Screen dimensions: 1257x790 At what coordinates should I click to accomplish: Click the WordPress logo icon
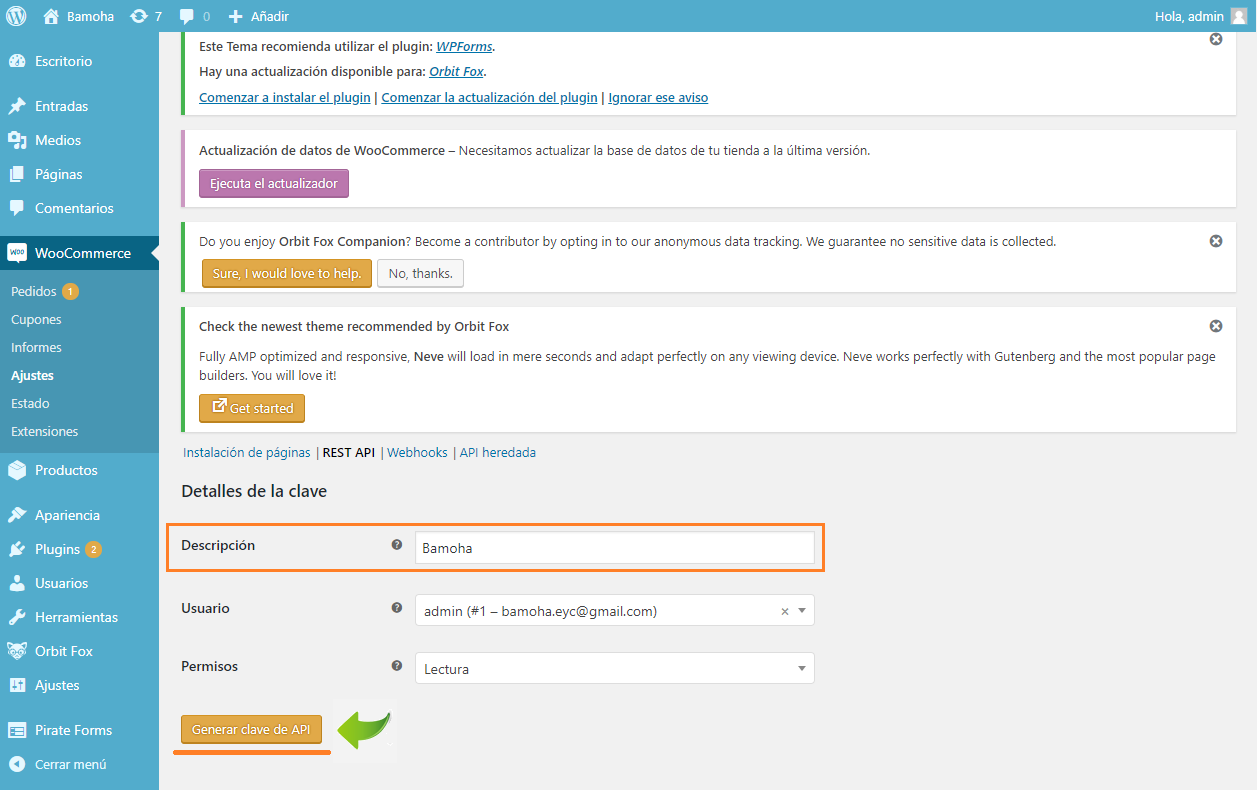tap(17, 16)
